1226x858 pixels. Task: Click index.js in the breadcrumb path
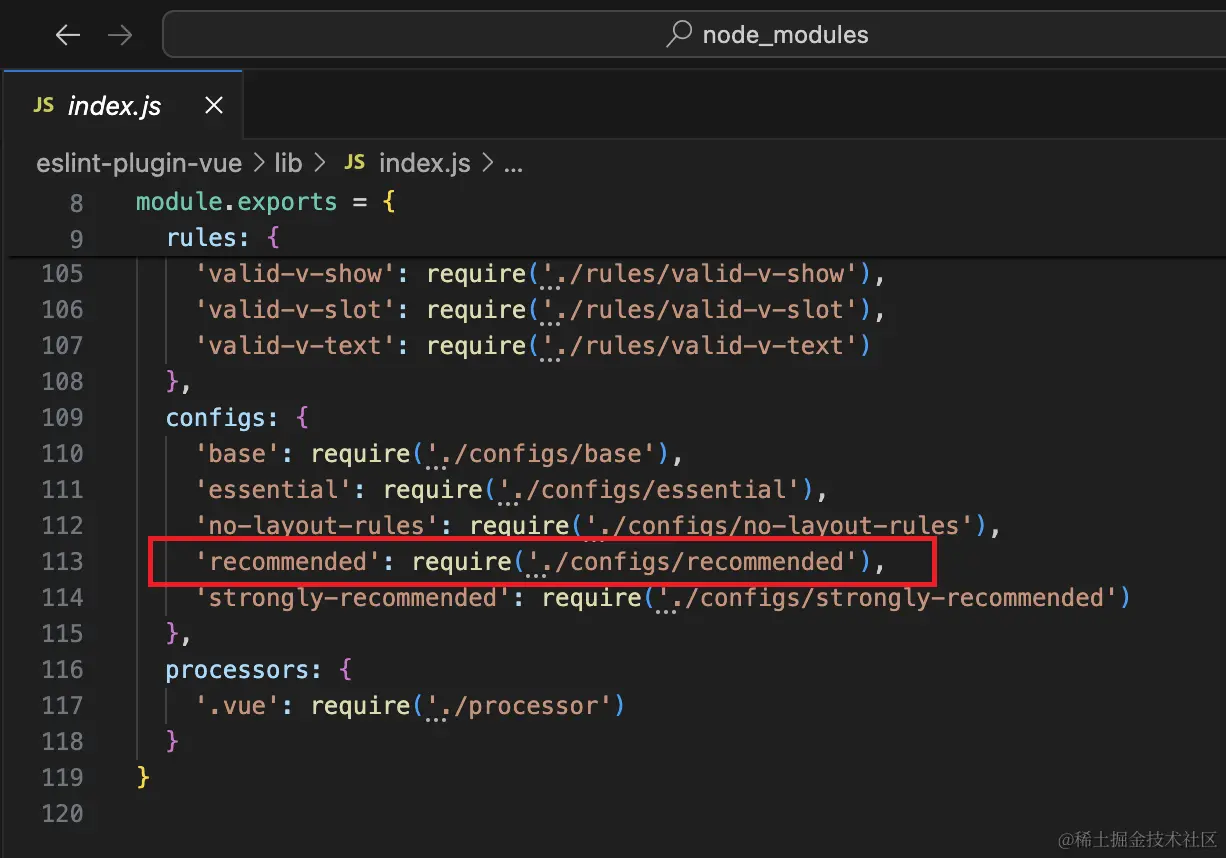click(424, 163)
